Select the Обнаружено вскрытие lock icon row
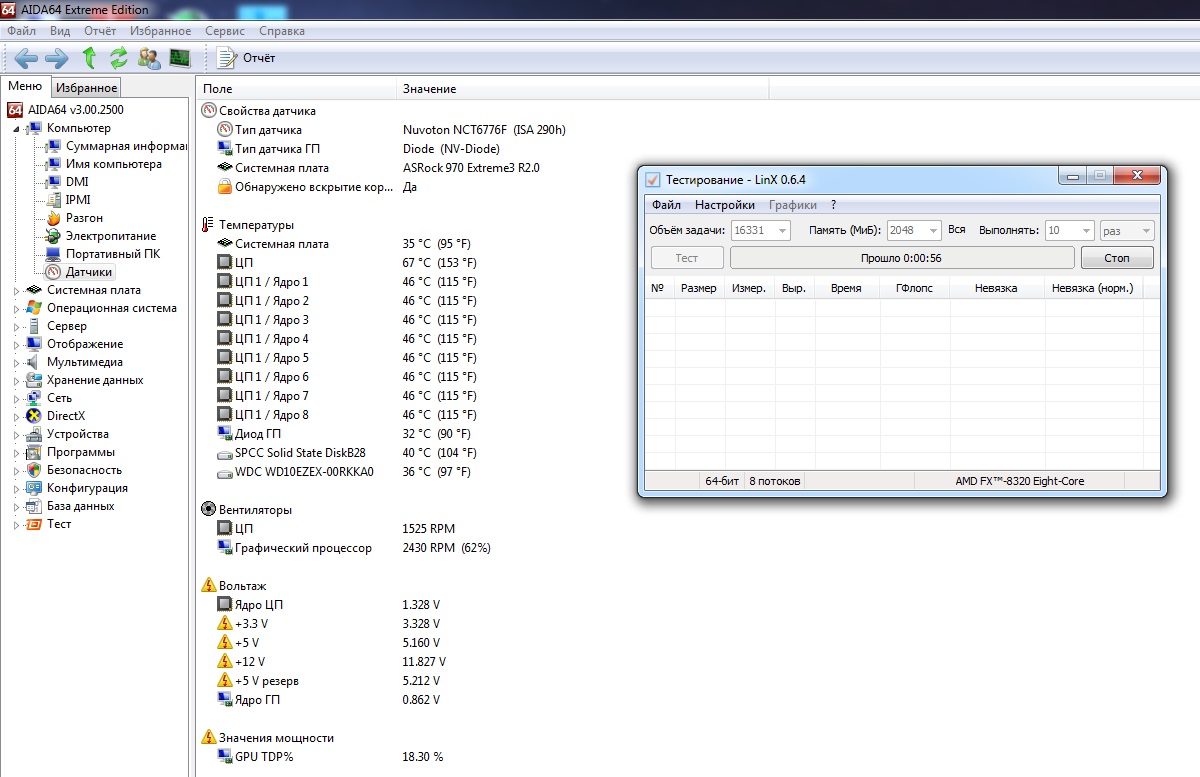The width and height of the screenshot is (1200, 777). point(317,187)
